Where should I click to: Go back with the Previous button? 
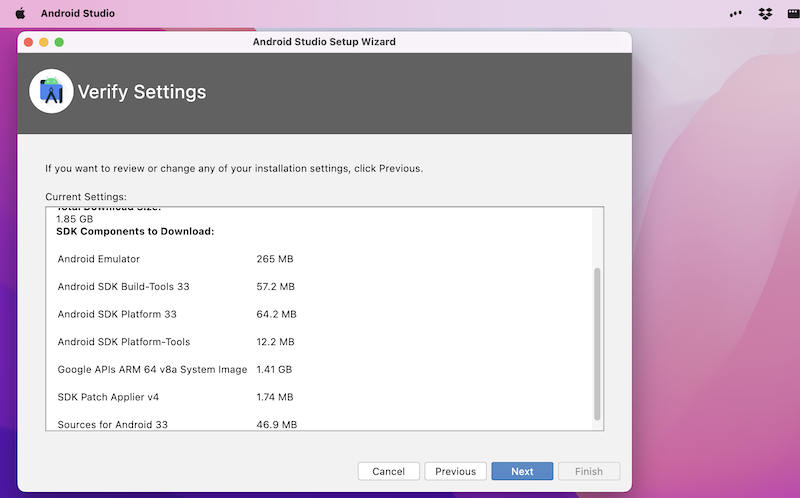[455, 471]
